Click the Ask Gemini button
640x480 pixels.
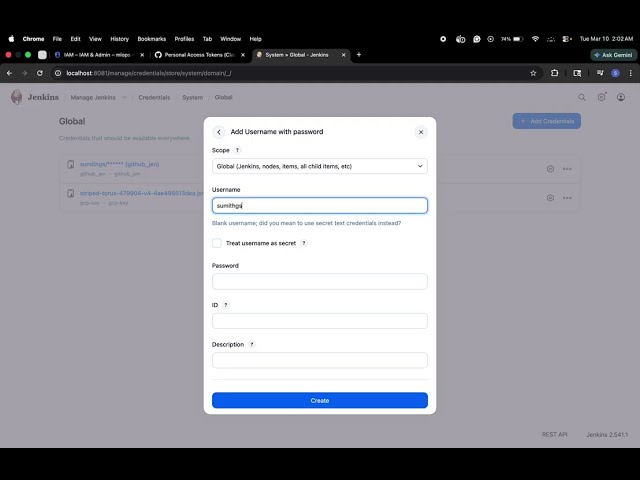point(613,55)
